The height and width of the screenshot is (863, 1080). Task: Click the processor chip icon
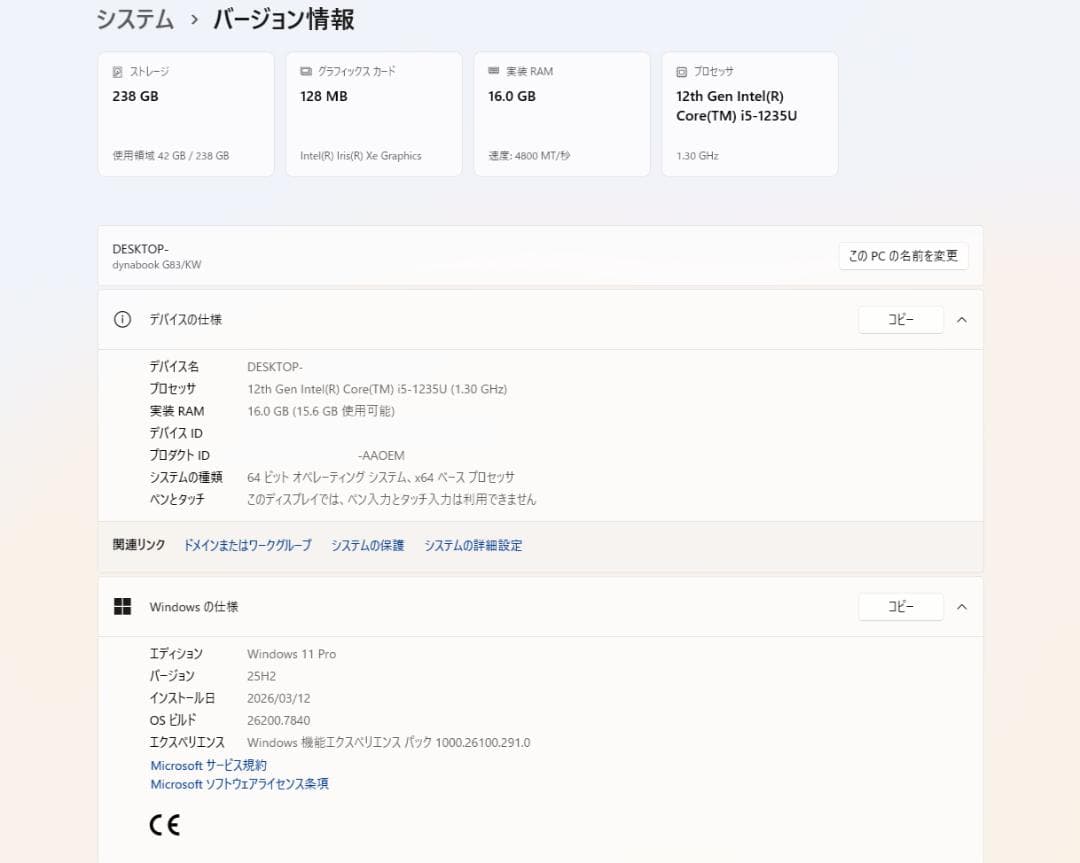pos(681,72)
